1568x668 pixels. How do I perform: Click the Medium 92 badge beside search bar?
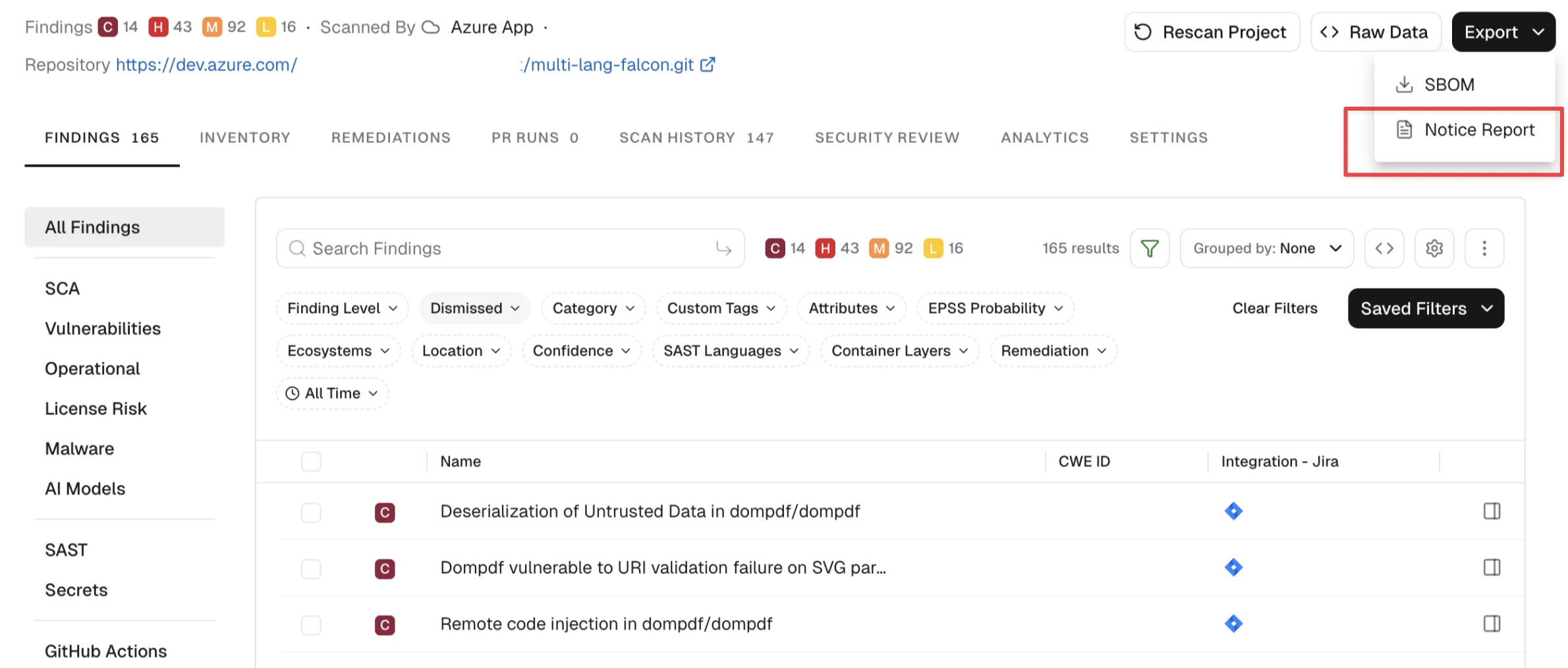point(891,248)
